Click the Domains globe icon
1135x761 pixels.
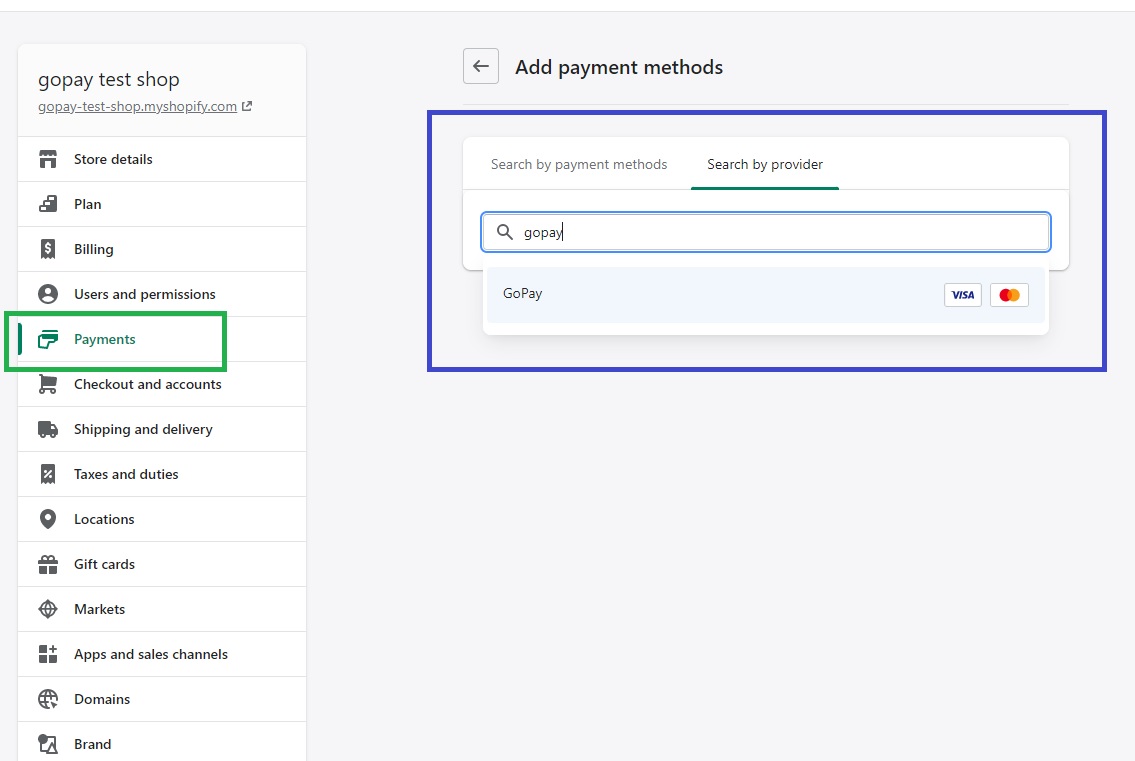(48, 699)
